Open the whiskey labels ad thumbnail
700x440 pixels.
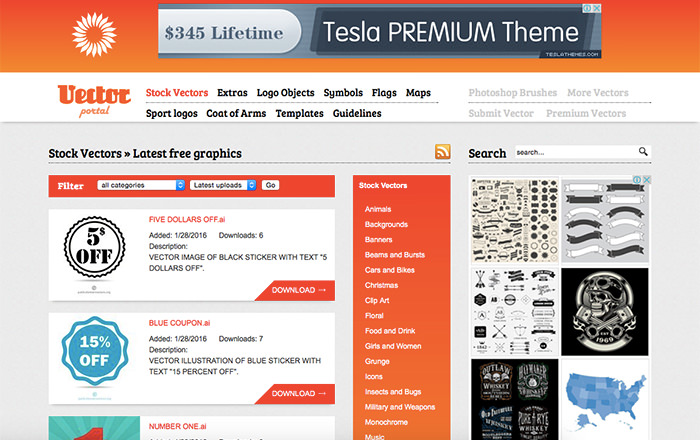pos(515,399)
